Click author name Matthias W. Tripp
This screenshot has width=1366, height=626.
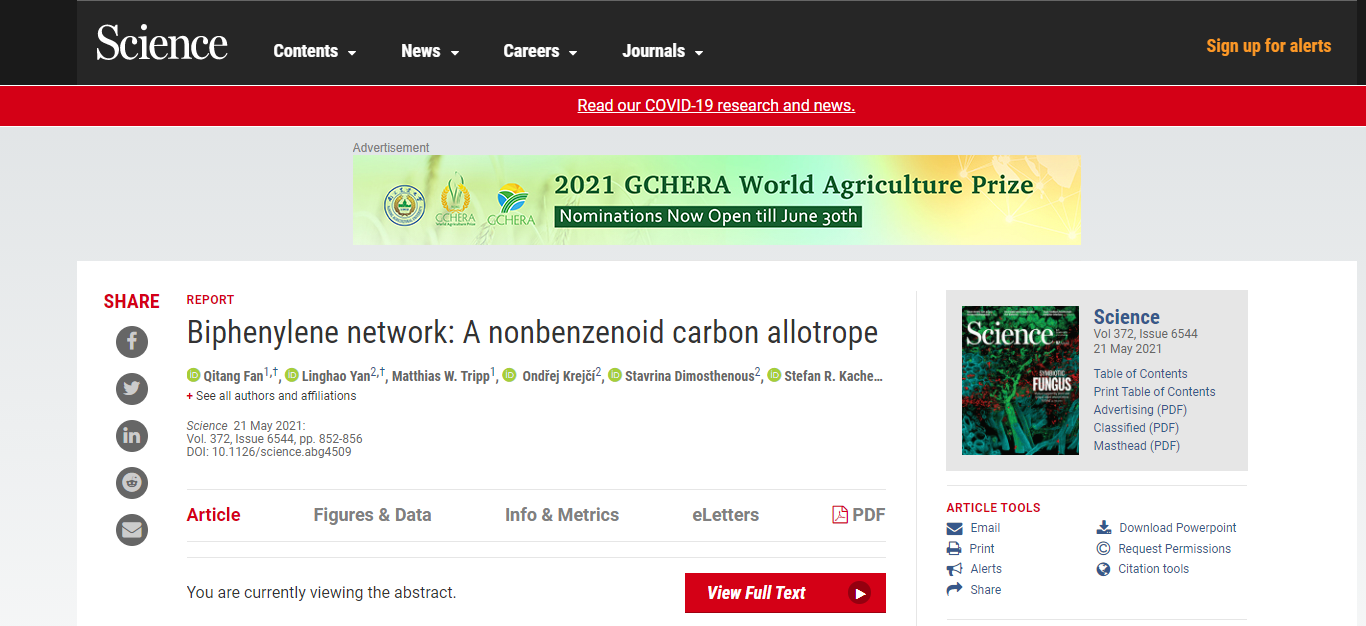(x=441, y=376)
